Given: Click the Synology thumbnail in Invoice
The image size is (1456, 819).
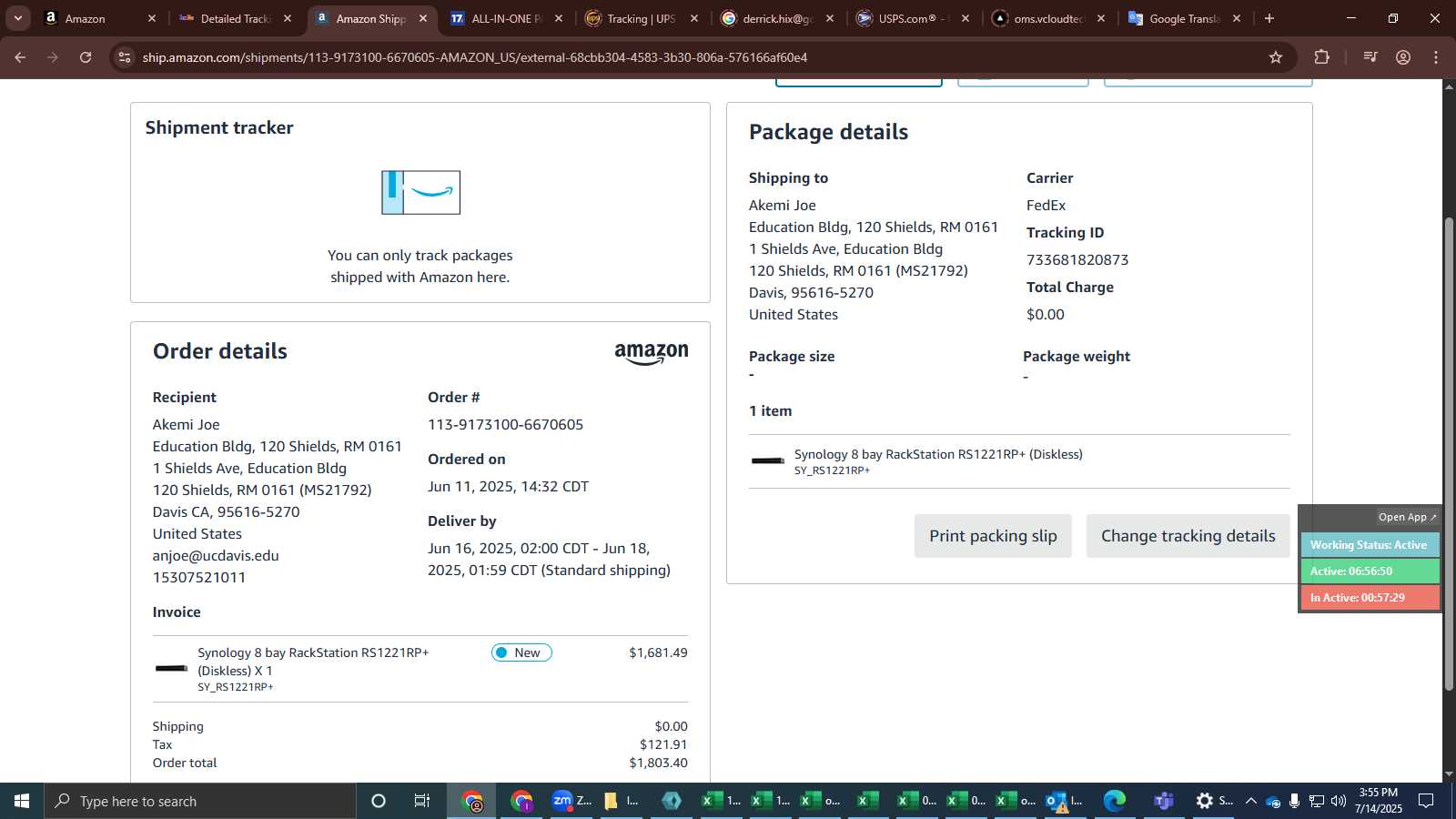Looking at the screenshot, I should click(x=171, y=668).
